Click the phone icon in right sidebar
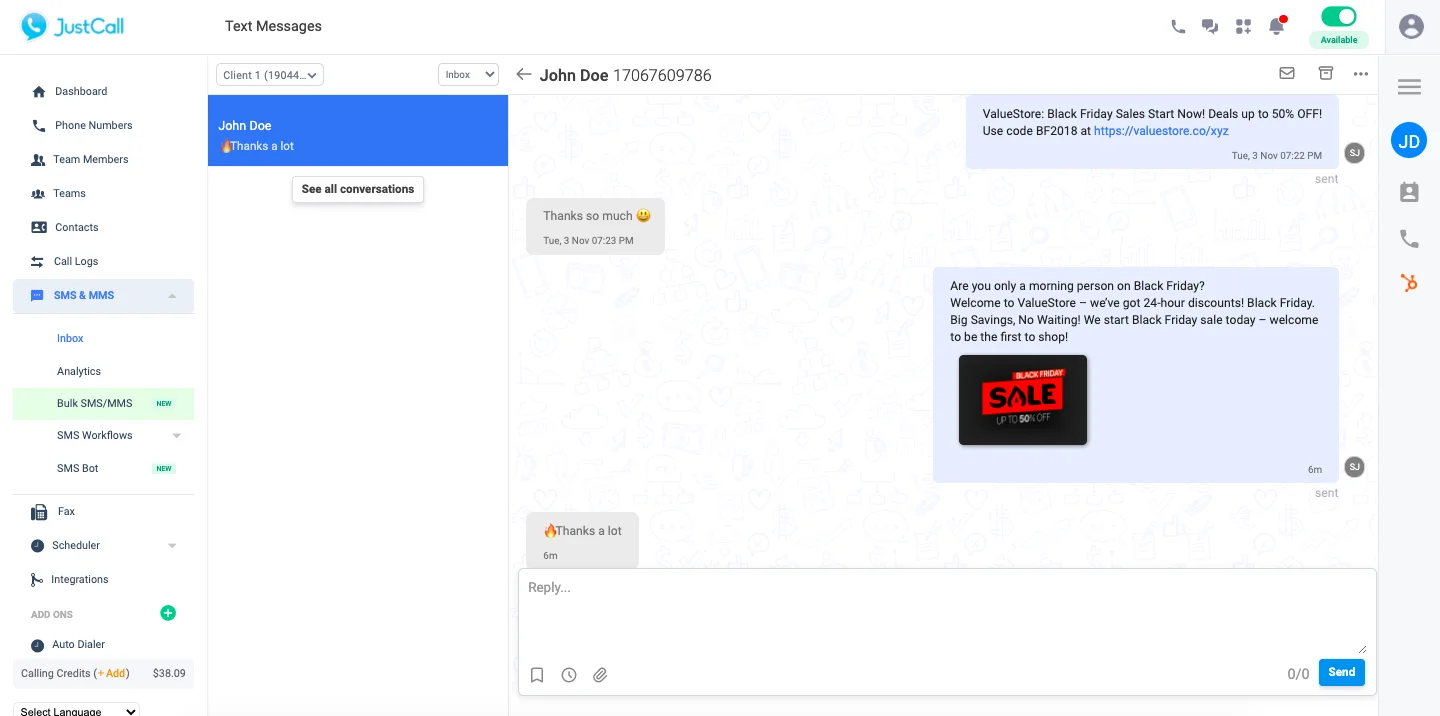The height and width of the screenshot is (716, 1440). pyautogui.click(x=1409, y=238)
